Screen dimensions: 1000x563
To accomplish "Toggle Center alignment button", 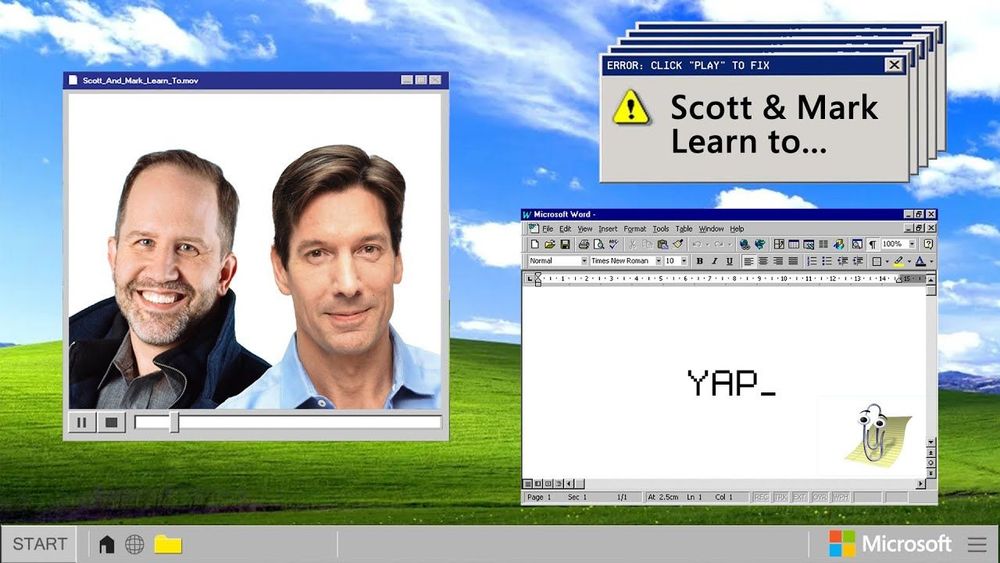I will click(x=763, y=261).
